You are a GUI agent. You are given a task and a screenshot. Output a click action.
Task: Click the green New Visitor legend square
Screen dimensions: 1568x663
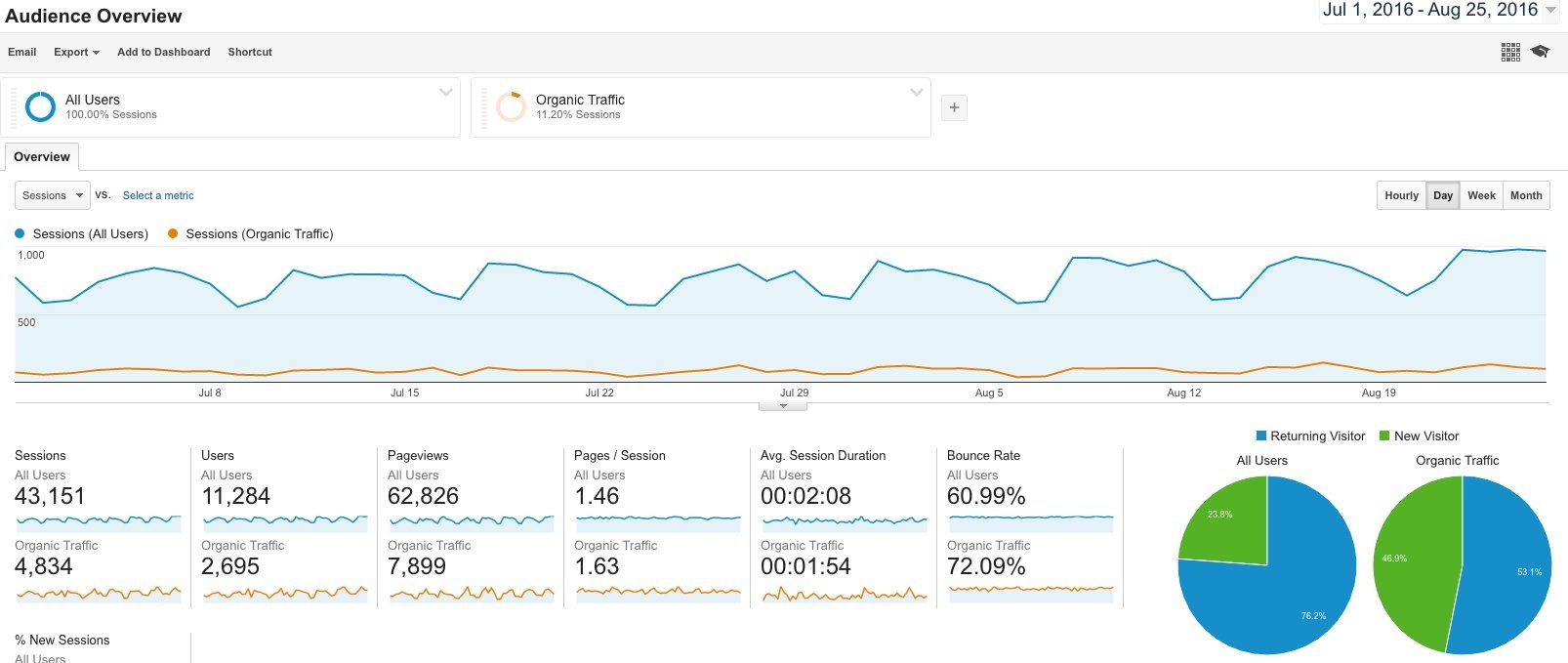click(x=1384, y=435)
